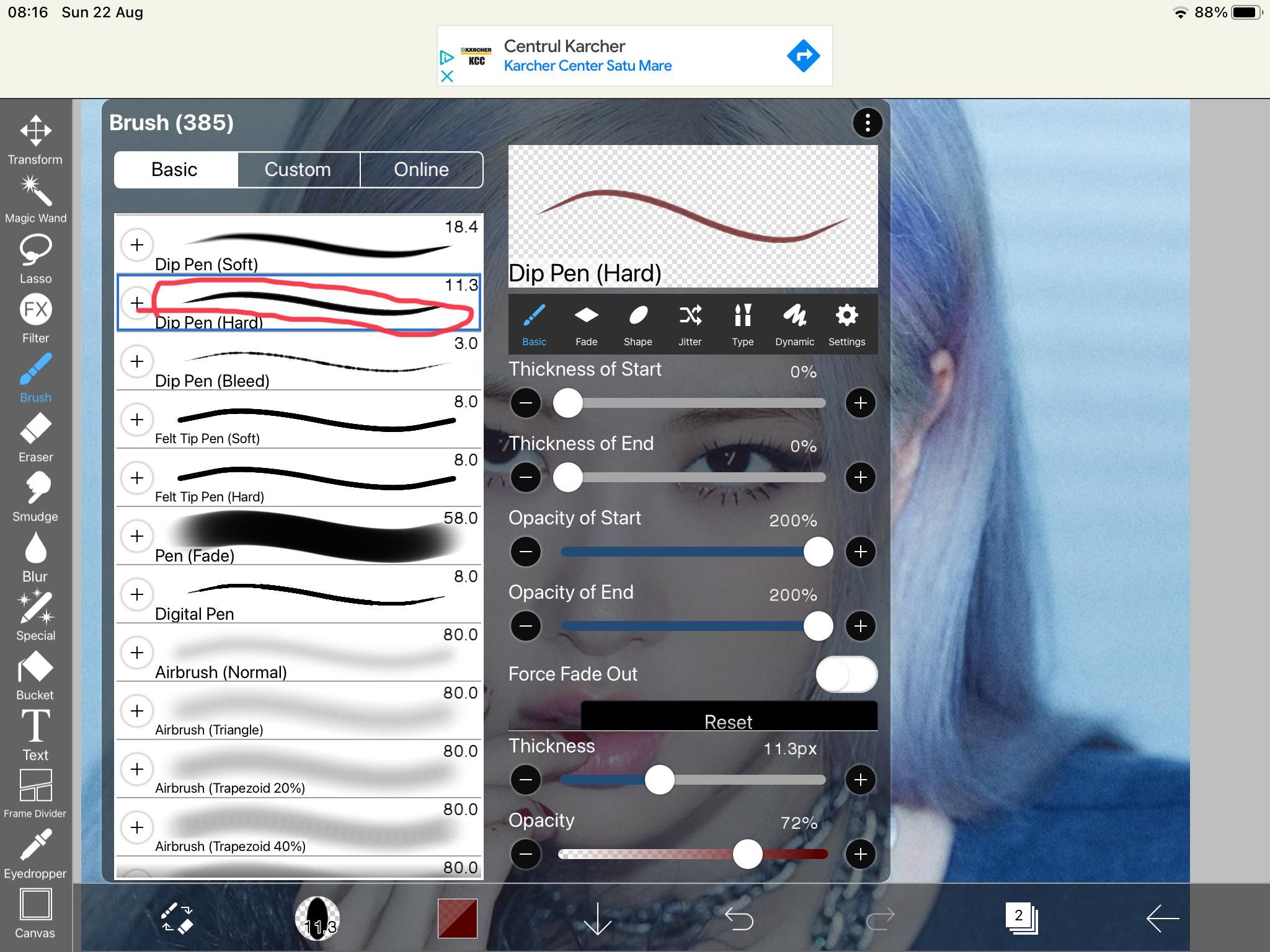Switch to the Custom brush tab

point(298,169)
